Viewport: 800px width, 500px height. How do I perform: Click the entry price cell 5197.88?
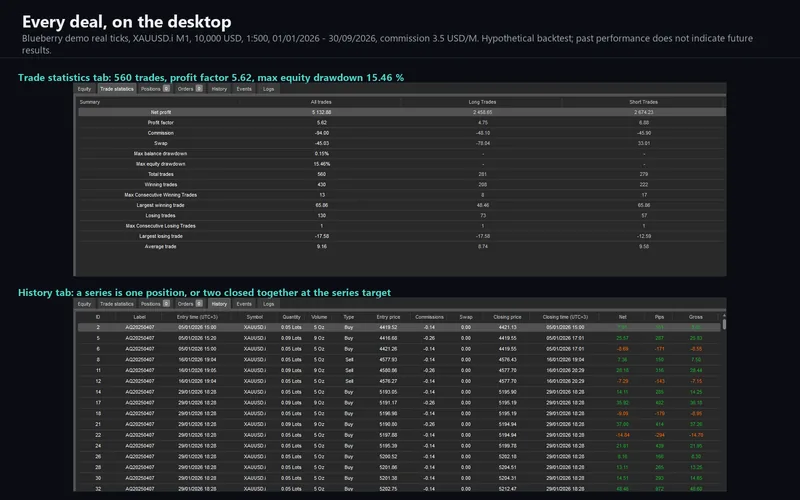[x=388, y=435]
